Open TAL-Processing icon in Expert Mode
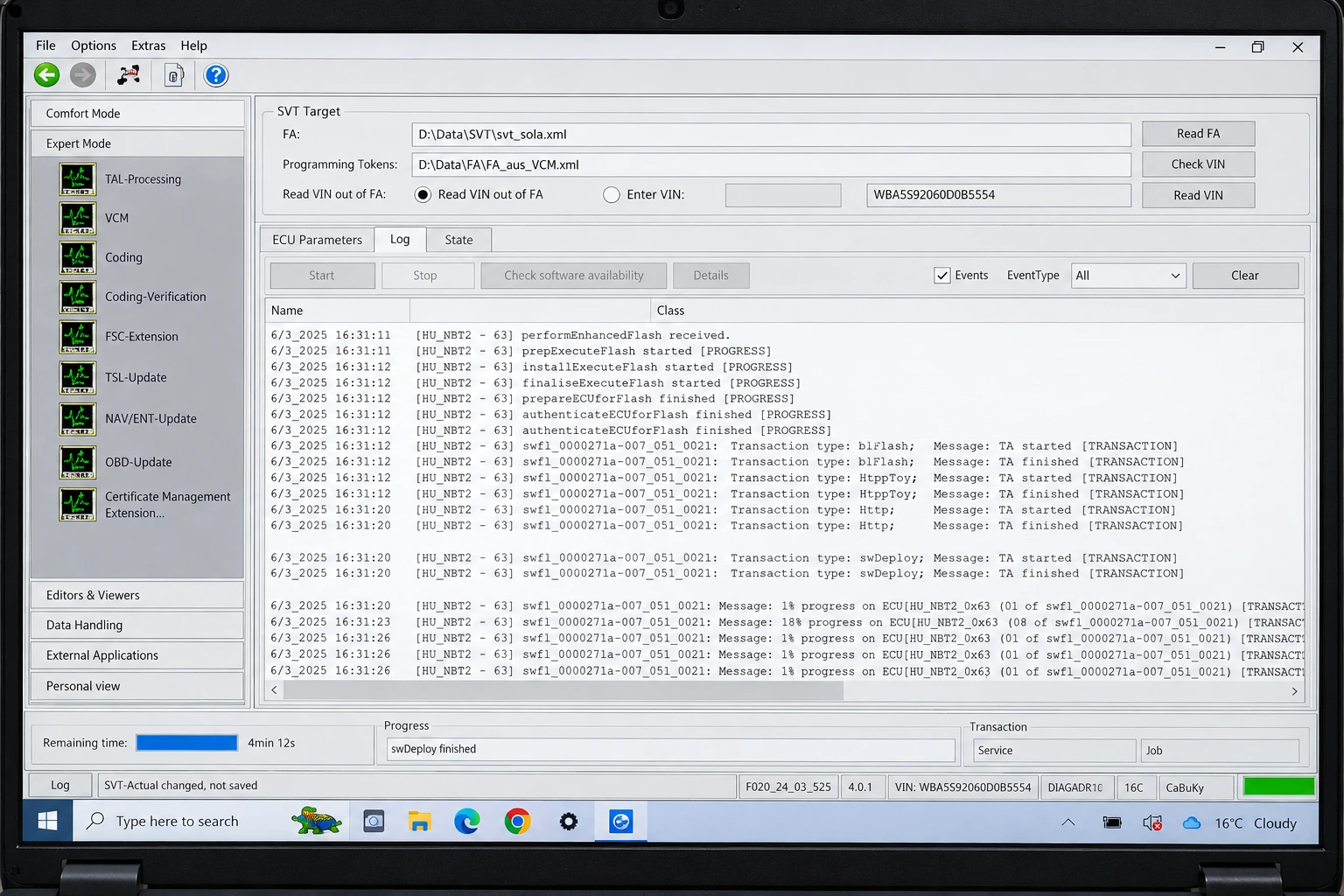 pos(78,179)
